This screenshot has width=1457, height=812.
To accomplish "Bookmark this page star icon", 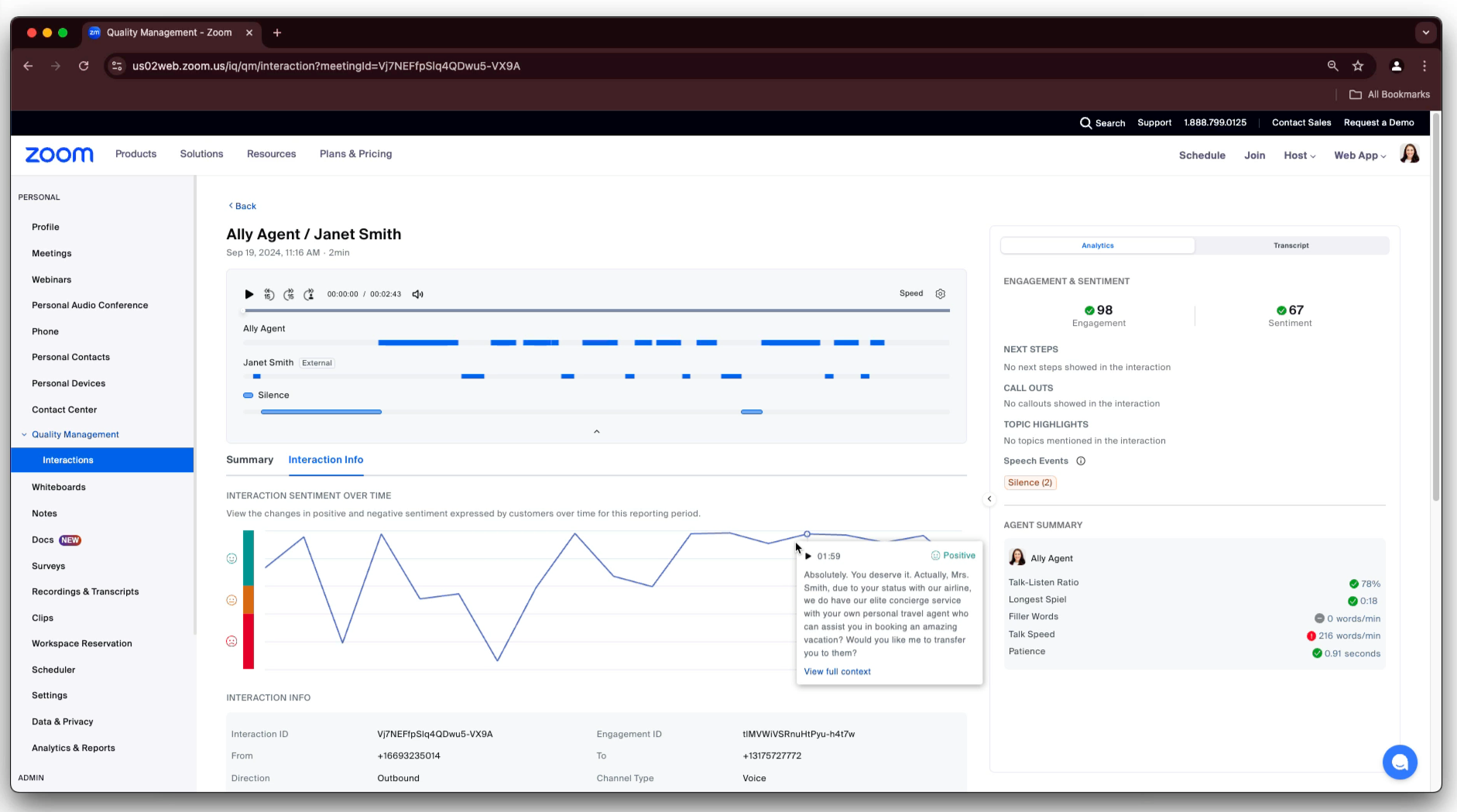I will 1358,67.
